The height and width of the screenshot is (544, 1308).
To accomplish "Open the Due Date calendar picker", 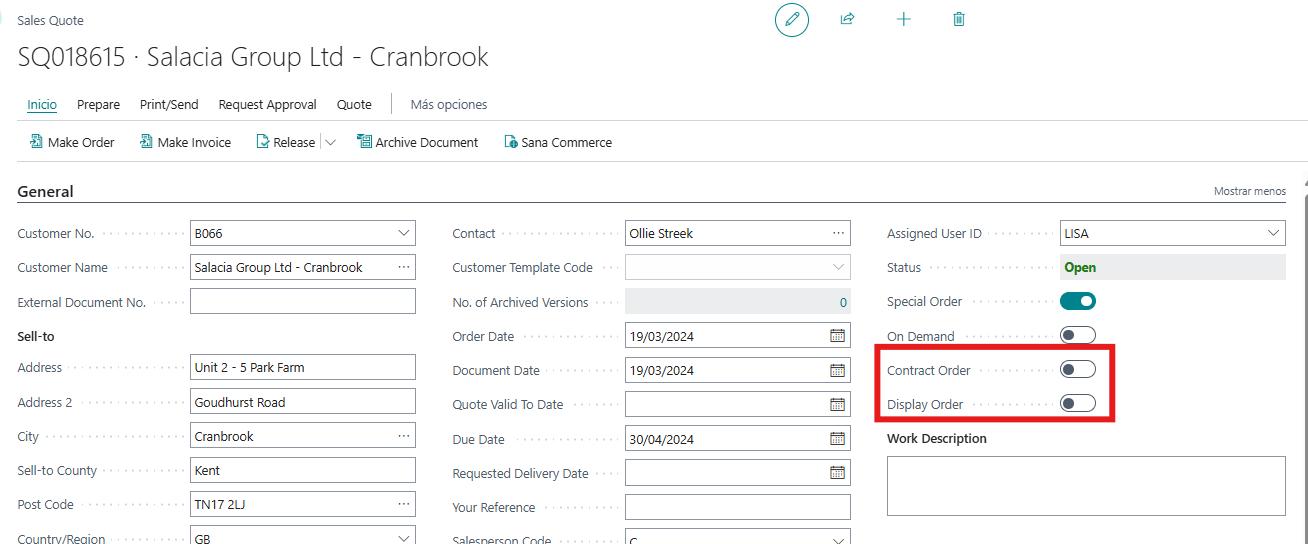I will click(837, 439).
